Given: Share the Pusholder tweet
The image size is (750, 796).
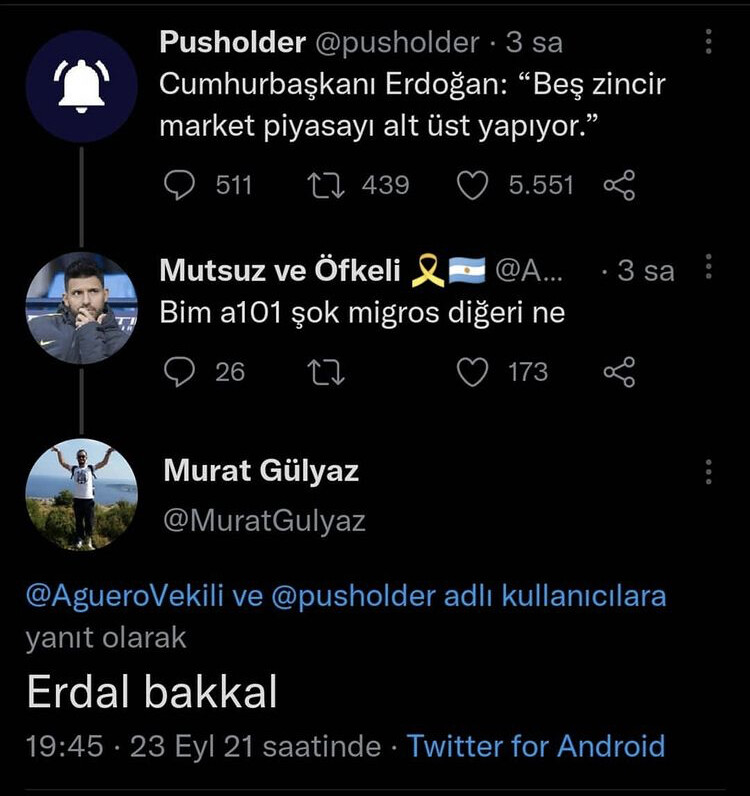Looking at the screenshot, I should click(x=619, y=185).
